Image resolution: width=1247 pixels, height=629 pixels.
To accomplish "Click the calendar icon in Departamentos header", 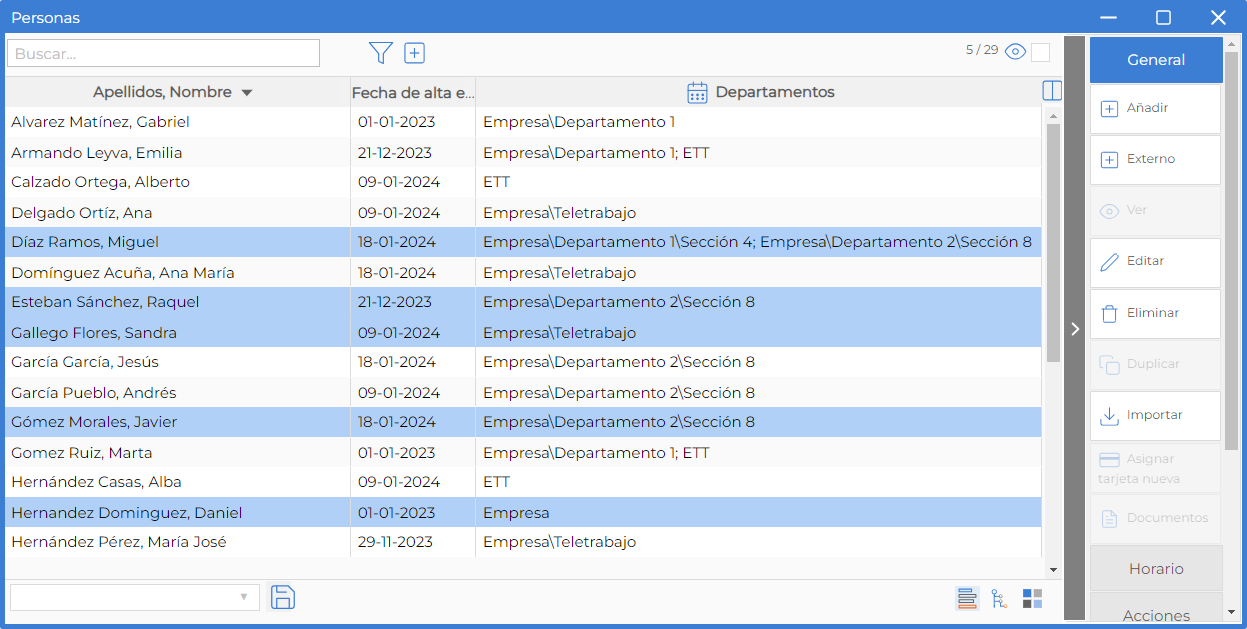I will 698,92.
